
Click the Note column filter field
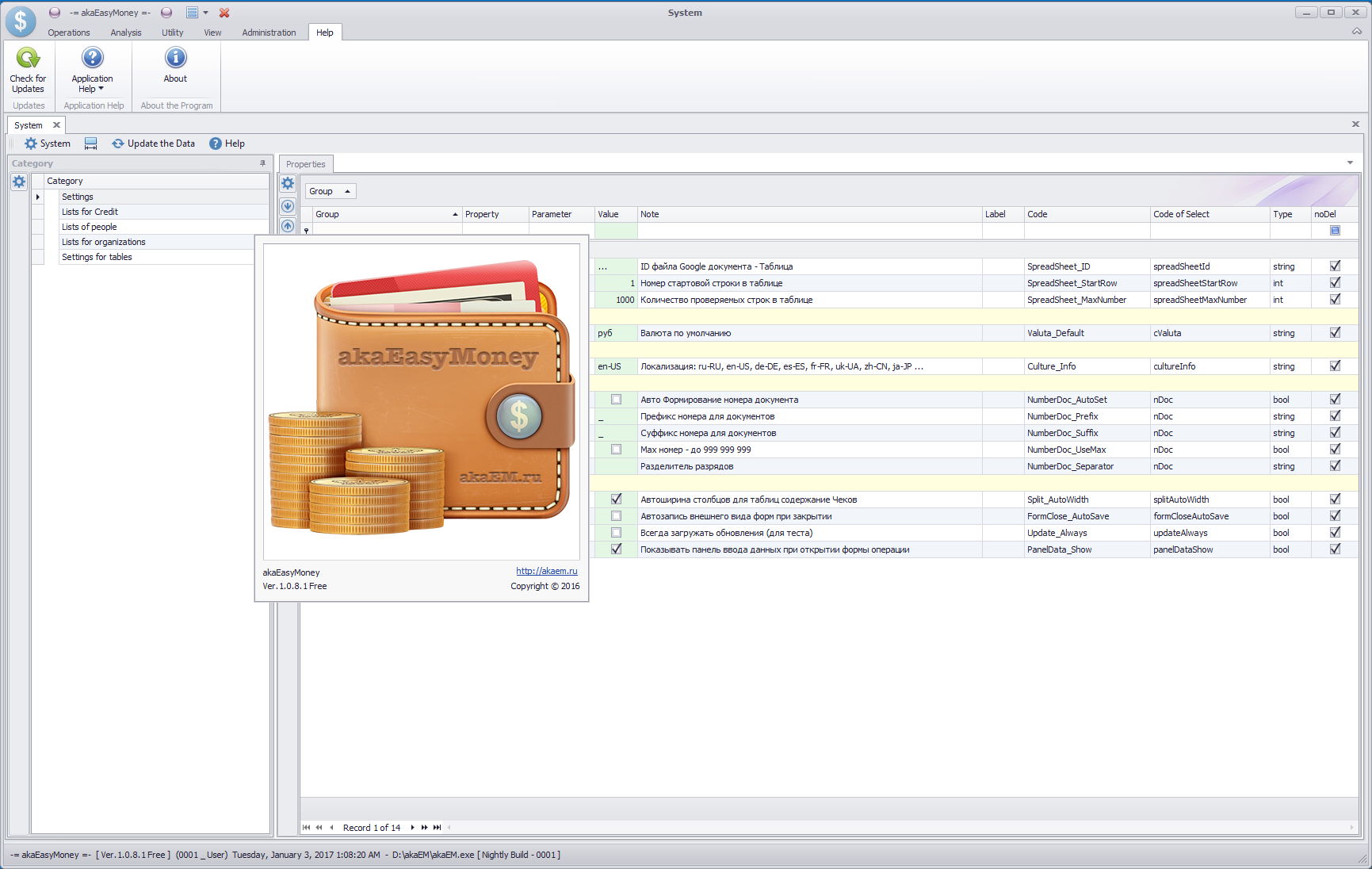[809, 231]
